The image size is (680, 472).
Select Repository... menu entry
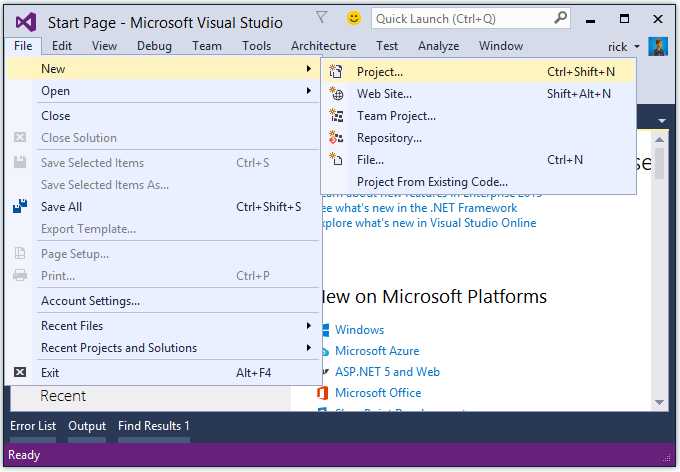(479, 138)
